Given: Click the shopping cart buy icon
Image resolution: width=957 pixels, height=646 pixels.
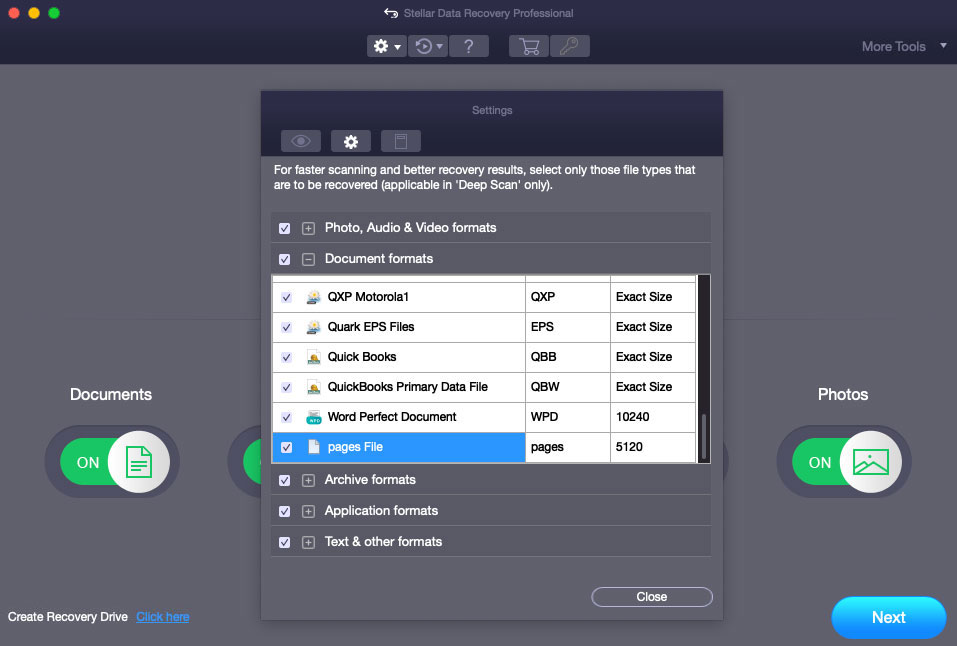Looking at the screenshot, I should click(x=529, y=46).
